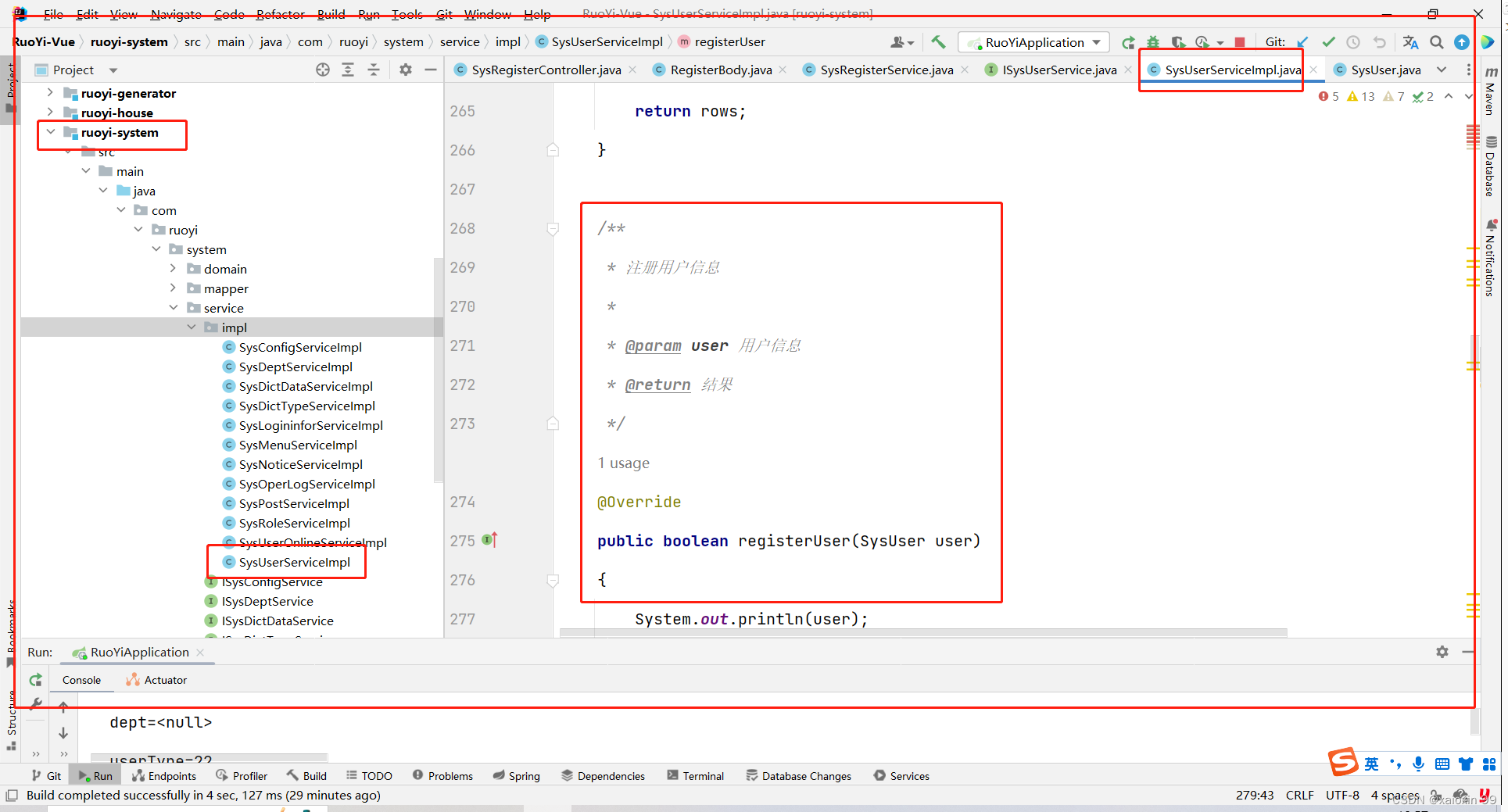This screenshot has width=1508, height=812.
Task: Click the UTF-8 encoding status indicator
Action: click(1341, 795)
